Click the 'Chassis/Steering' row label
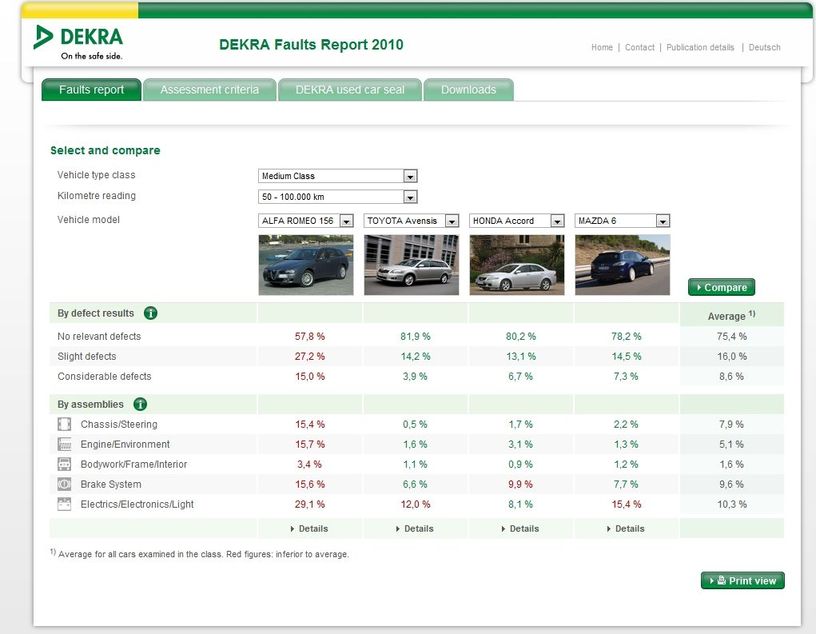This screenshot has width=816, height=634. (x=119, y=424)
